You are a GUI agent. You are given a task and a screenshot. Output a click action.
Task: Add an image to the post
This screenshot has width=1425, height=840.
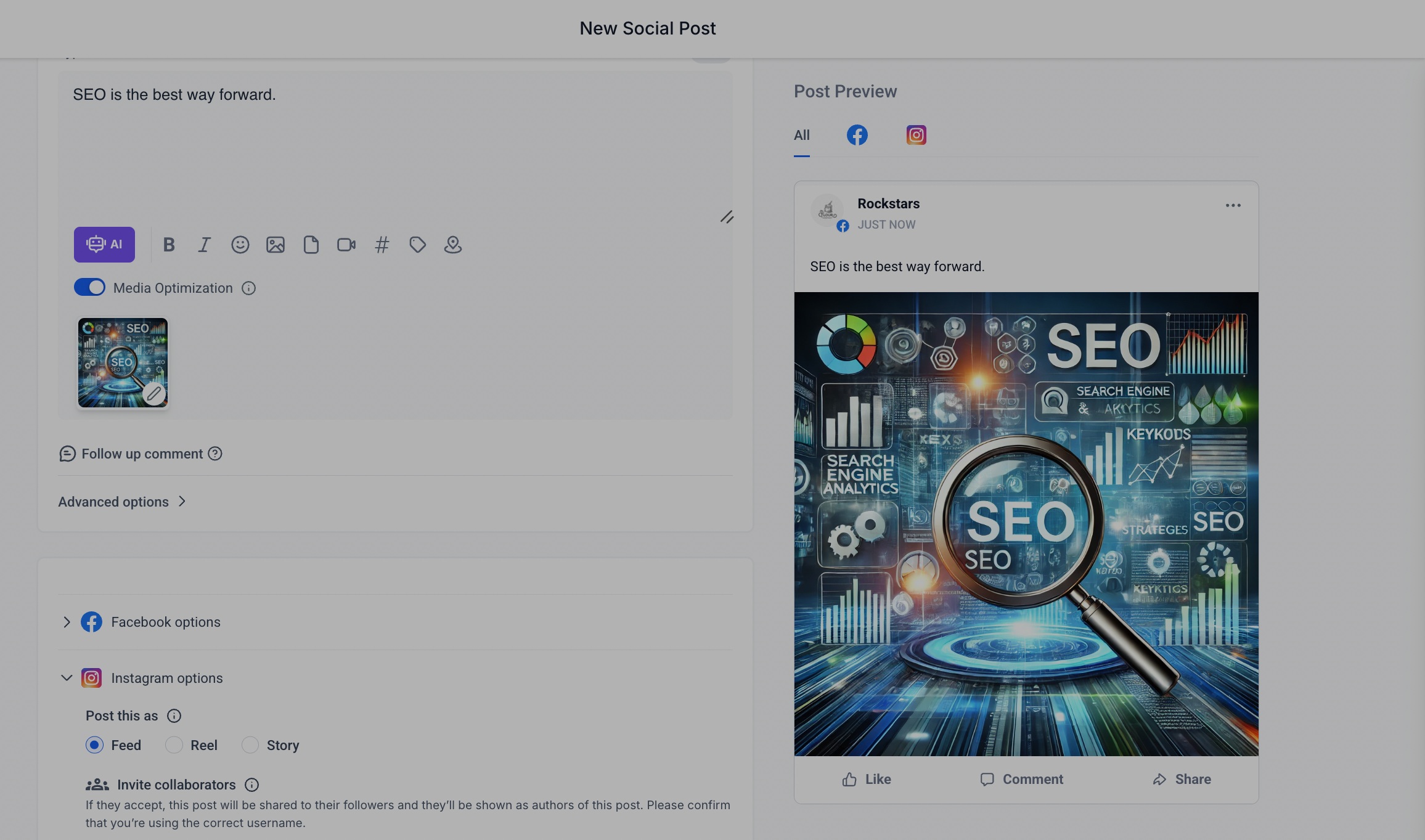276,245
